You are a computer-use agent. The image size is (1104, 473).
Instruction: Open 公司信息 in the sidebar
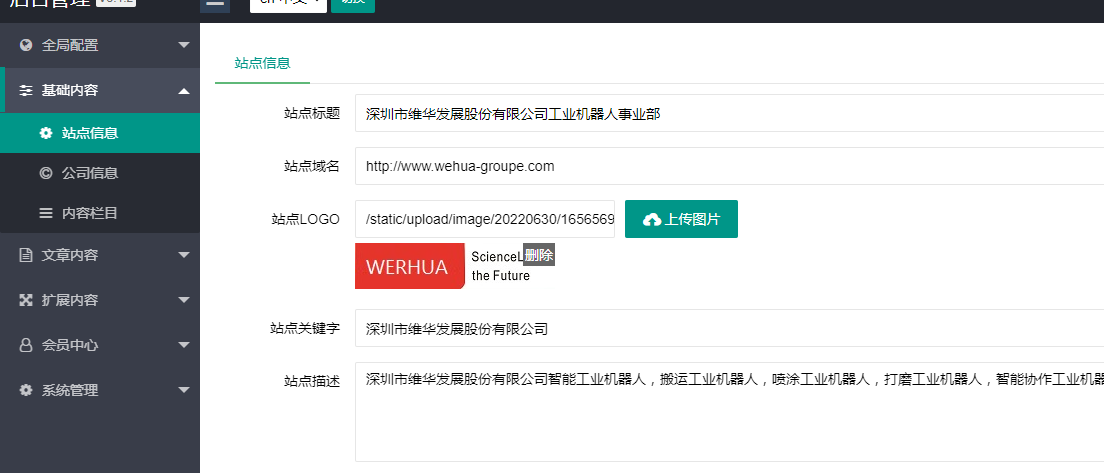(x=90, y=173)
